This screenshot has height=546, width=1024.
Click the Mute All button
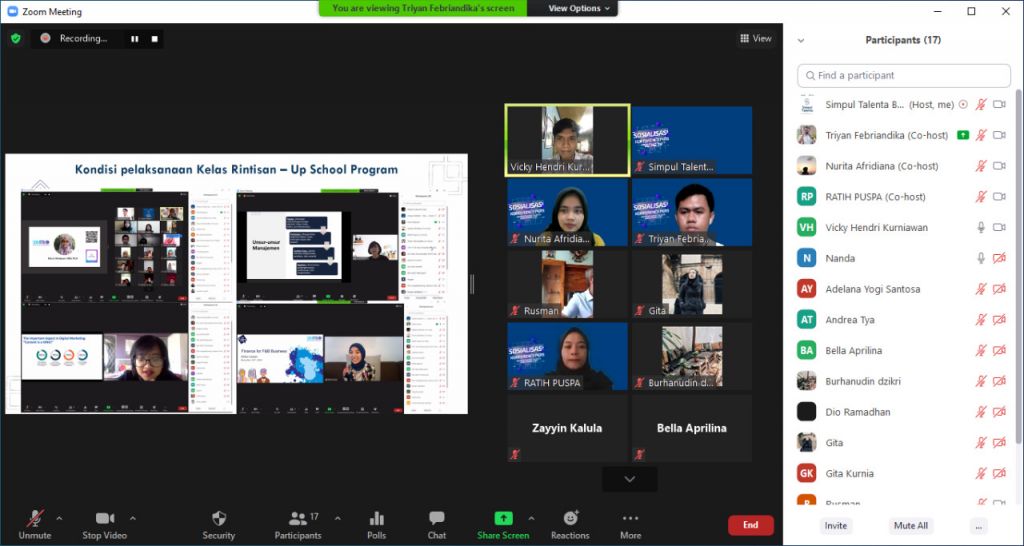click(911, 526)
